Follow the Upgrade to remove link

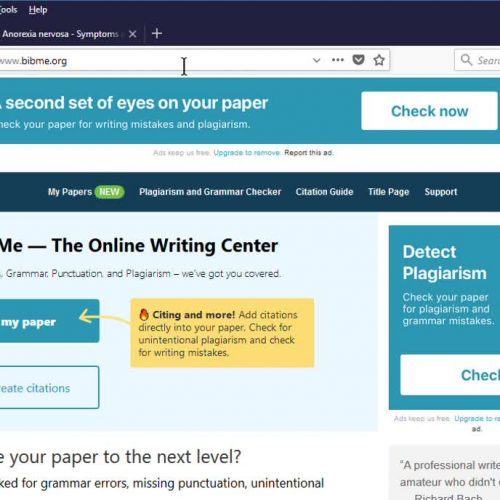pyautogui.click(x=247, y=153)
